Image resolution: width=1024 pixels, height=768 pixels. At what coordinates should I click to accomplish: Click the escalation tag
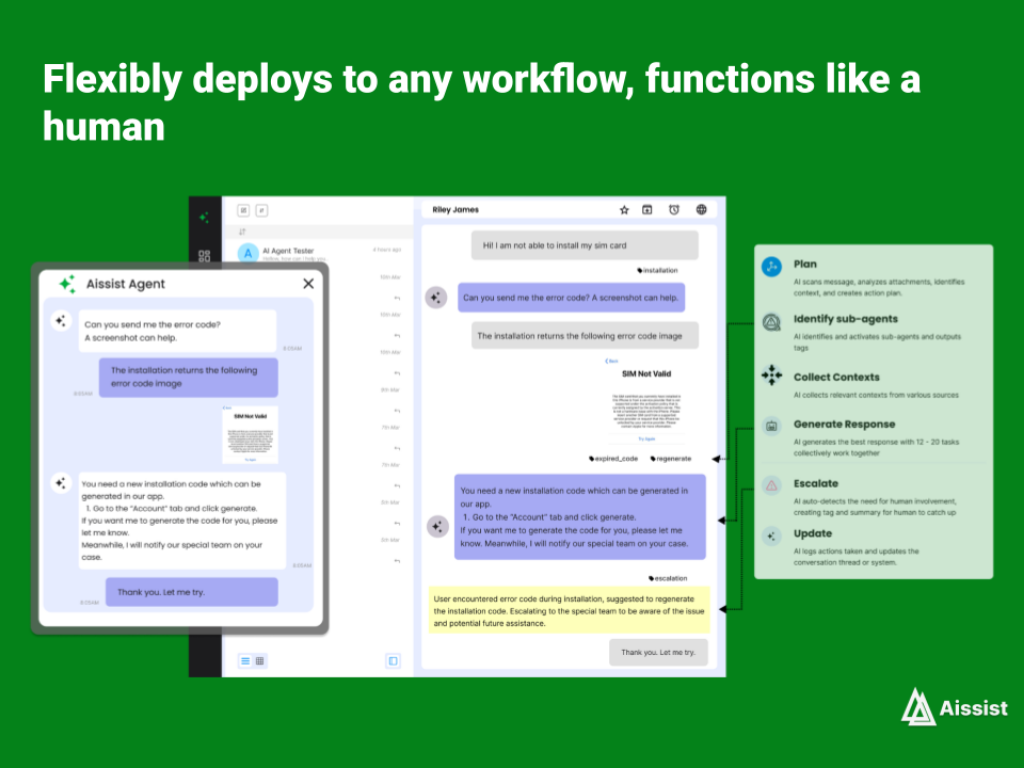coord(668,578)
